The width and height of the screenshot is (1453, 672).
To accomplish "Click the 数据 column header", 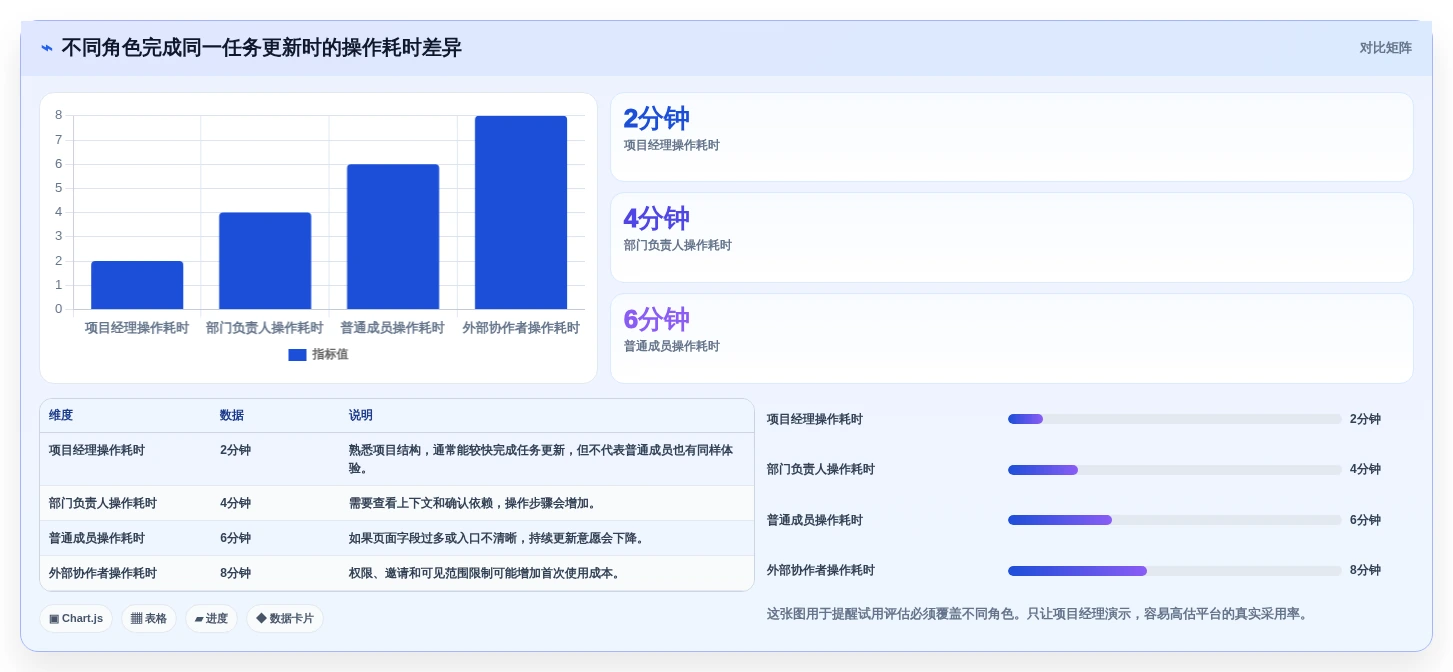I will (x=232, y=416).
